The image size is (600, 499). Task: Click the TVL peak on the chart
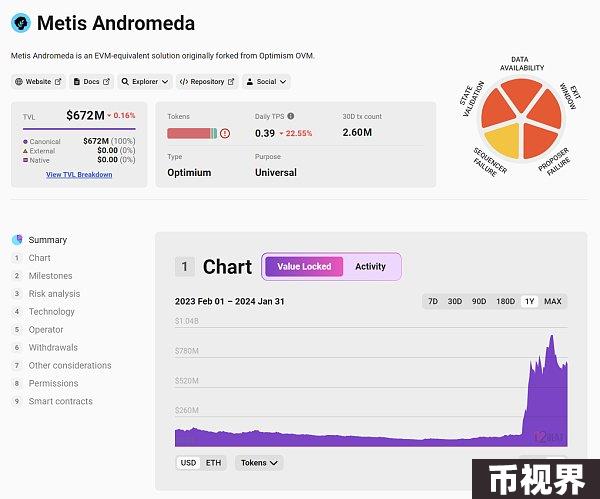(x=552, y=336)
